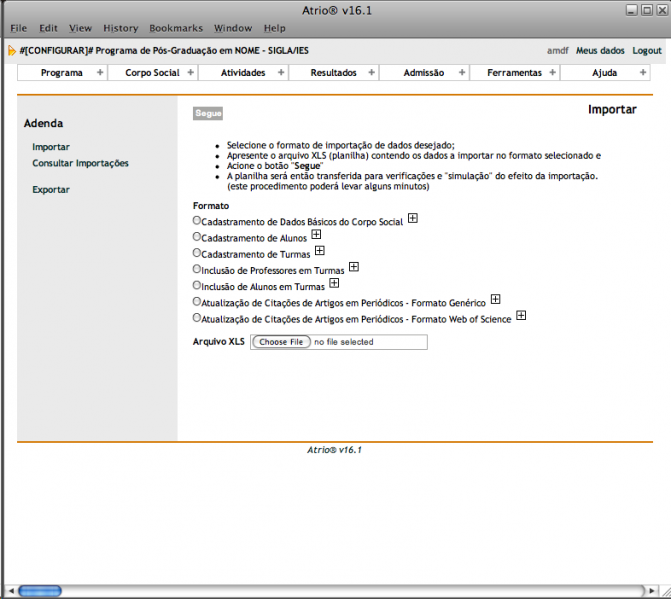
Task: Click plus icon next to Formato Web of Science
Action: 521,316
